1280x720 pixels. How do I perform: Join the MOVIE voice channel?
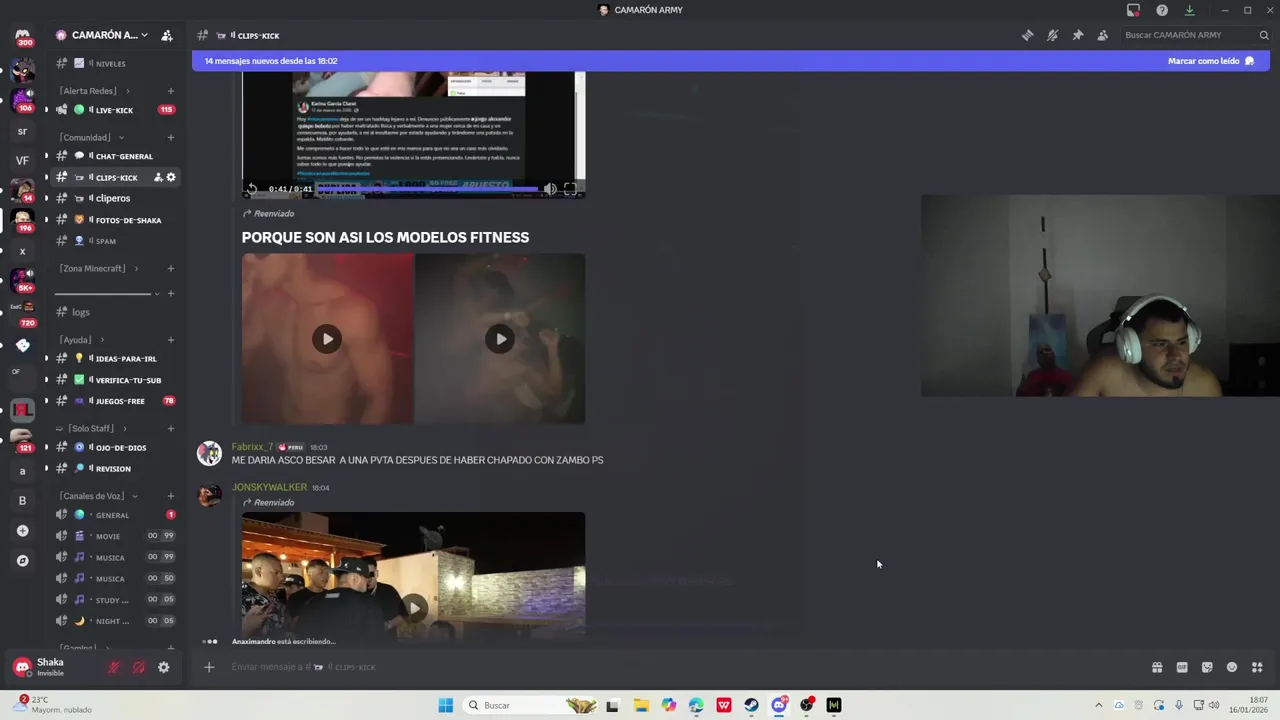pos(113,536)
